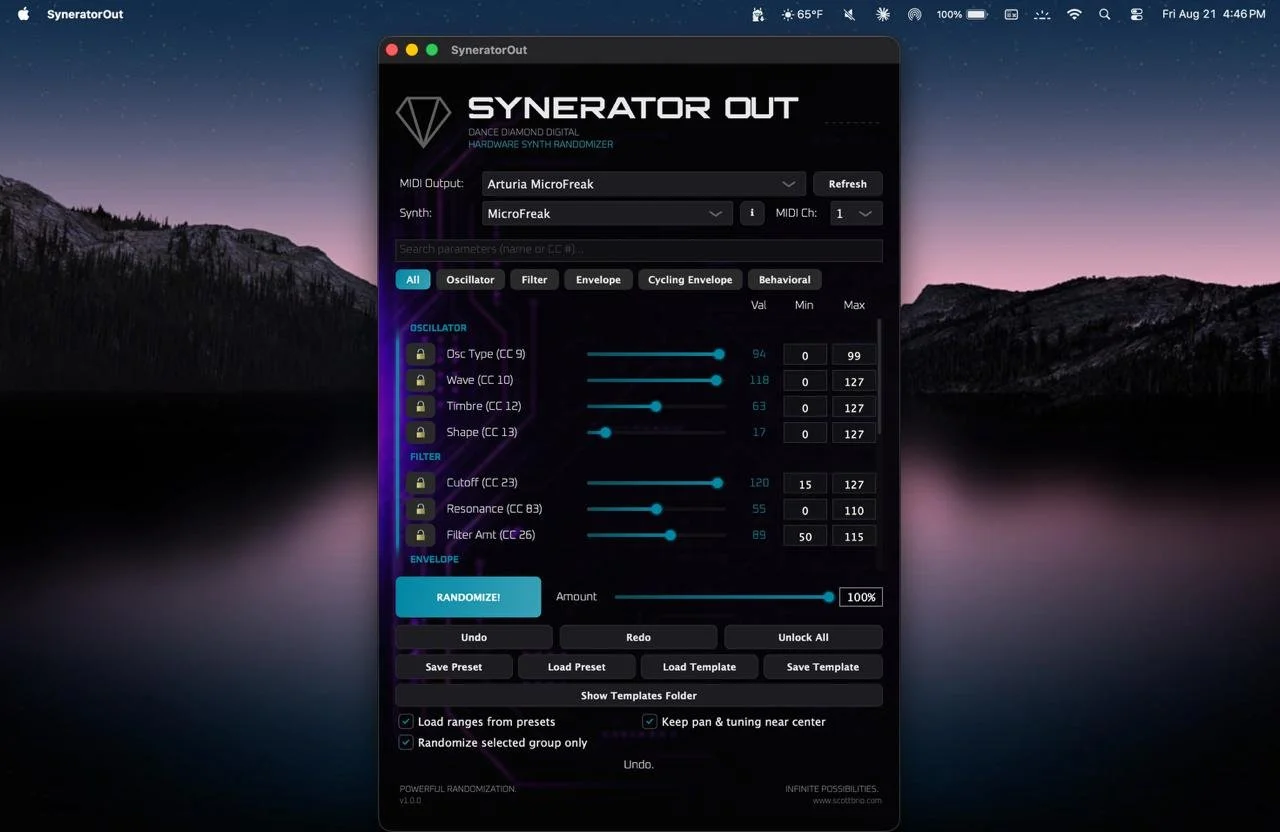Click the Wave value 118
The image size is (1280, 832).
tap(759, 380)
